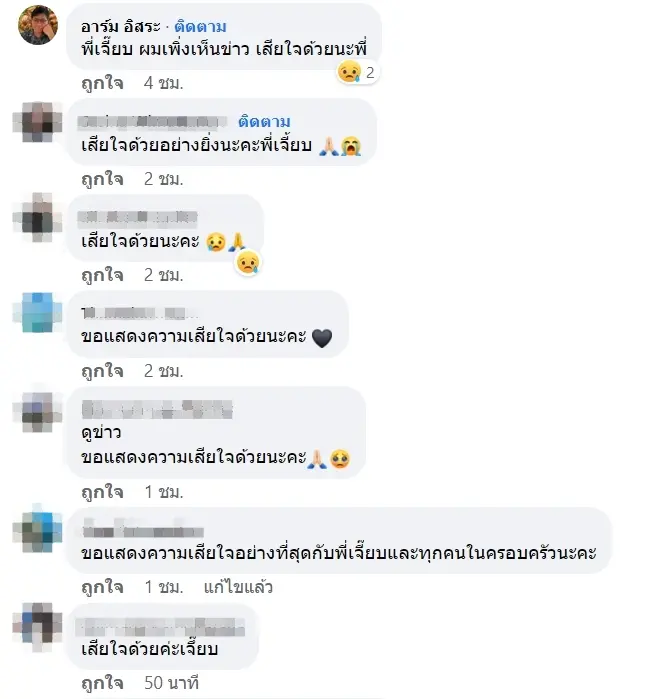659x699 pixels.
Task: Like the เสียใจด้วยอย่างยิ่งนะคะพี่เจี๊ยบ comment
Action: [x=102, y=179]
